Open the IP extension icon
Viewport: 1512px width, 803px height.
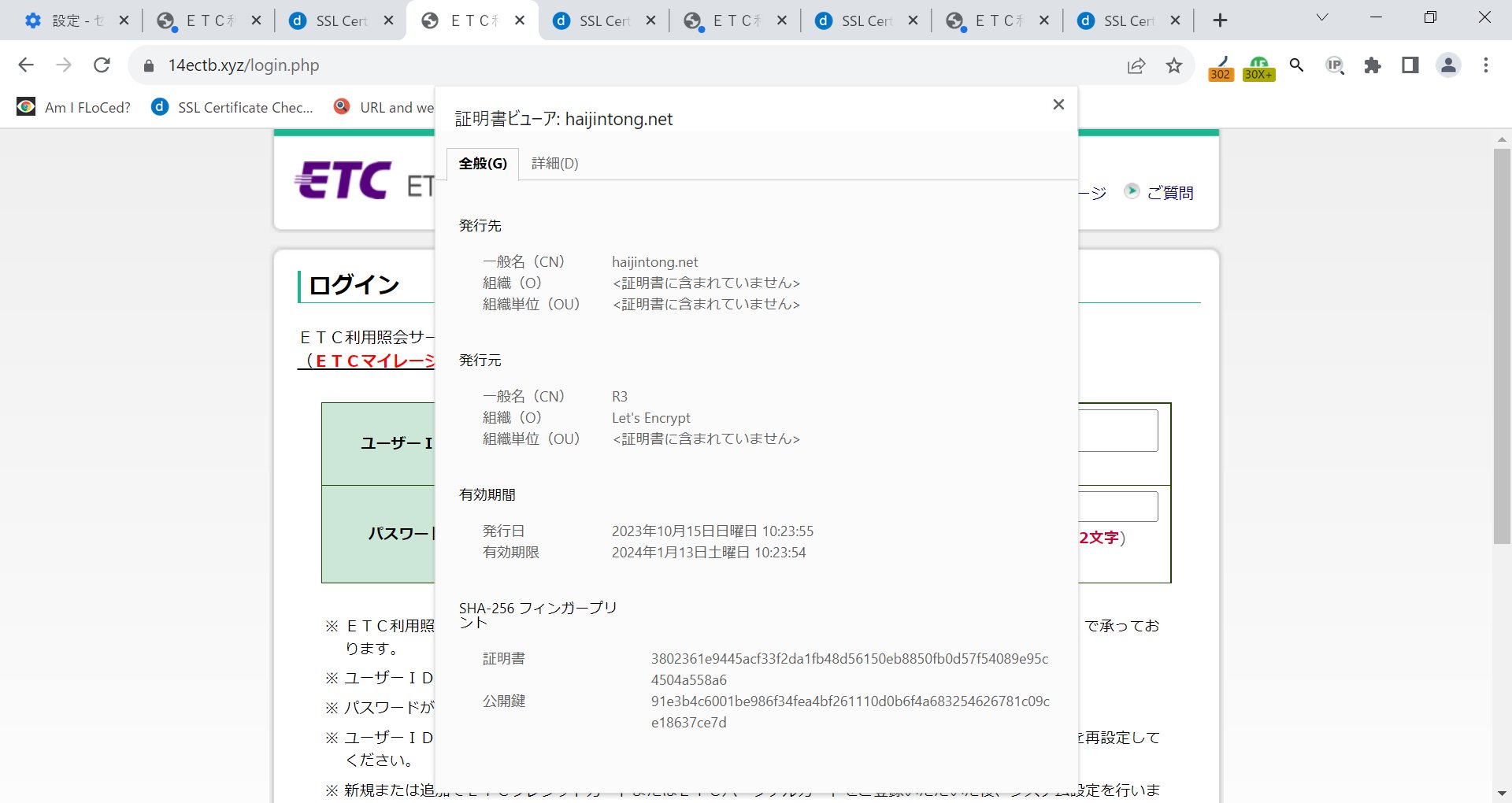click(1335, 65)
